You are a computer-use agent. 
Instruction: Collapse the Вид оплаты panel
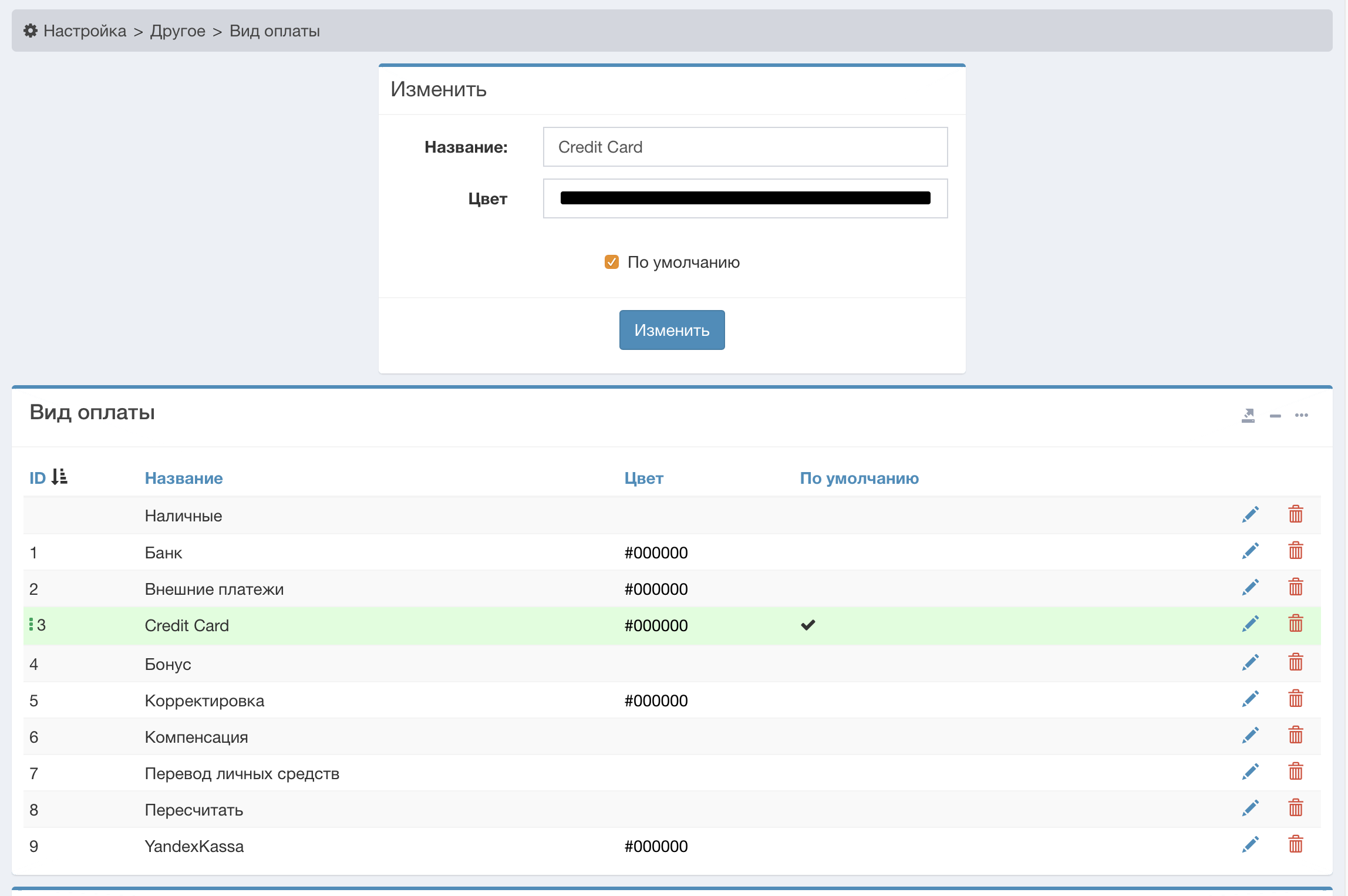1275,416
